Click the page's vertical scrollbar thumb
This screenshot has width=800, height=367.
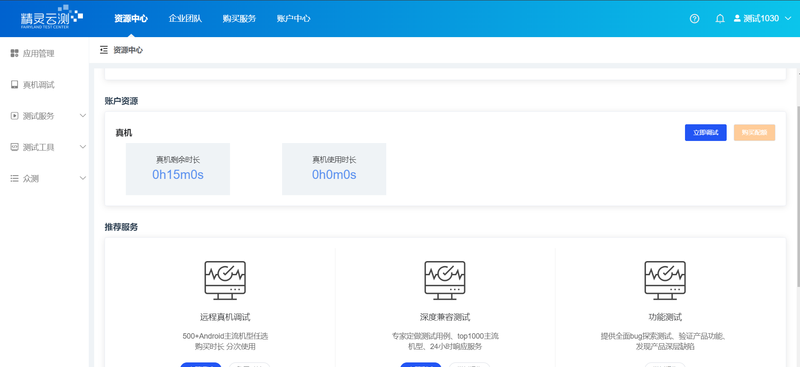797,197
